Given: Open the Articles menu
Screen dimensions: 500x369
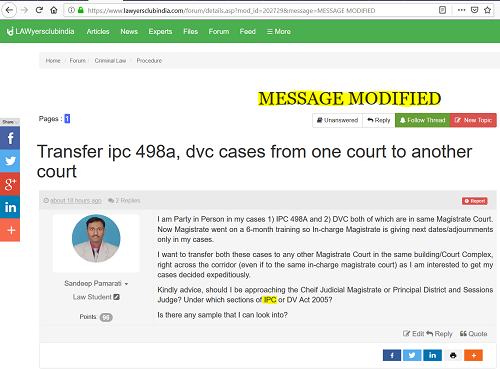Looking at the screenshot, I should coord(98,31).
